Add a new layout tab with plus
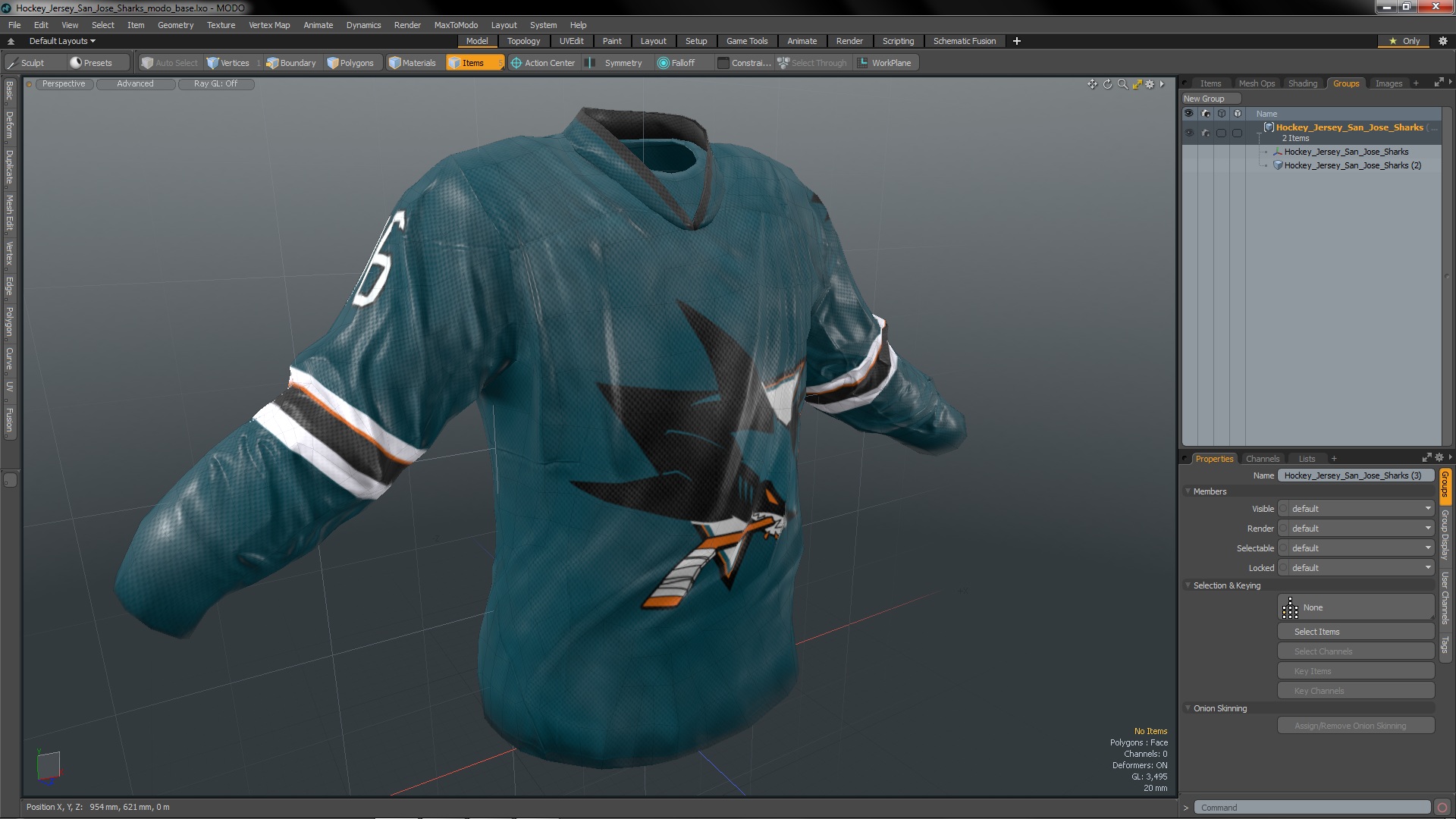This screenshot has height=819, width=1456. click(1017, 41)
